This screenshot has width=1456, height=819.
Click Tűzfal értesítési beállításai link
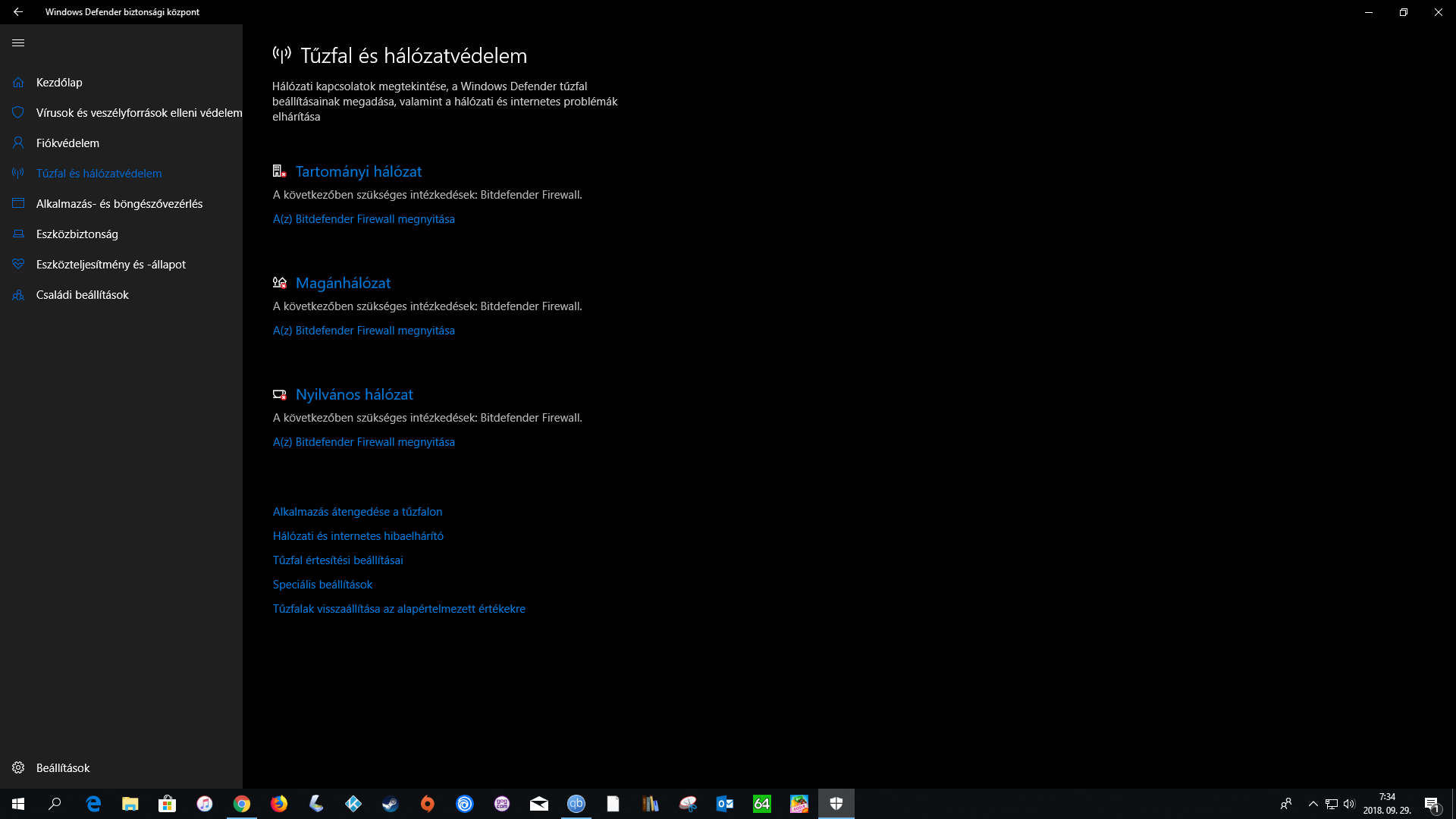pyautogui.click(x=337, y=560)
